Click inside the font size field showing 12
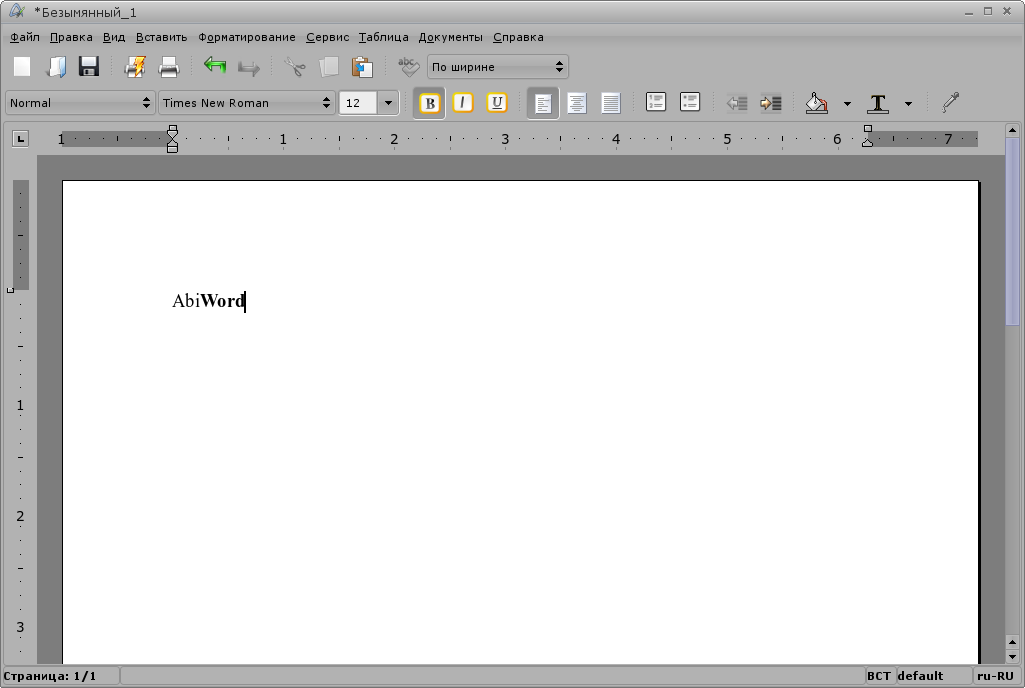 click(358, 103)
